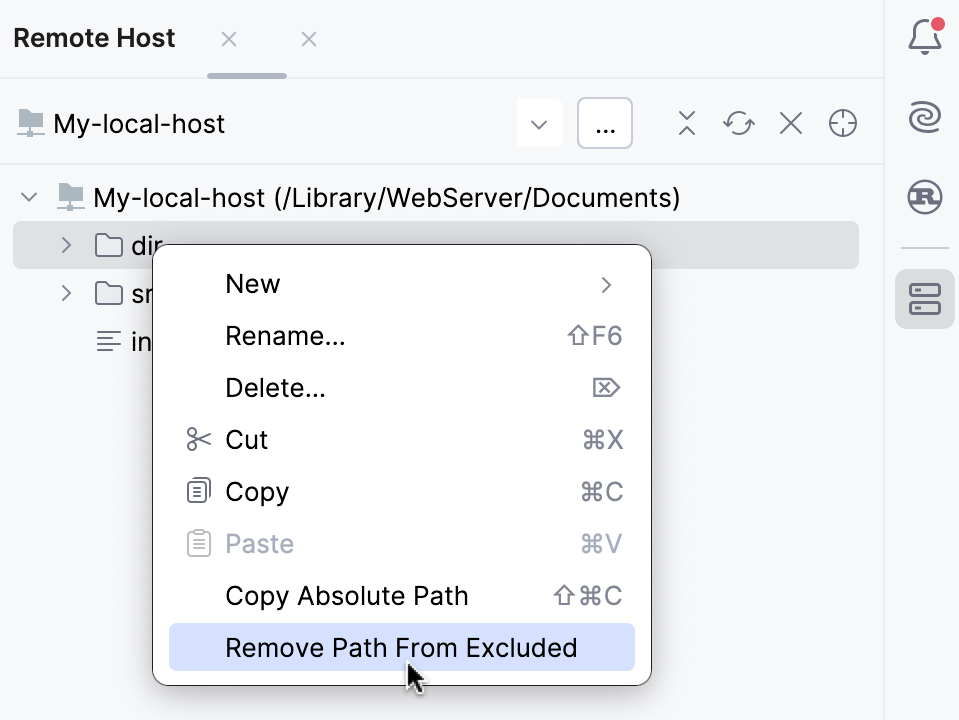Viewport: 959px width, 720px height.
Task: Open the Notifications bell icon
Action: coord(923,36)
